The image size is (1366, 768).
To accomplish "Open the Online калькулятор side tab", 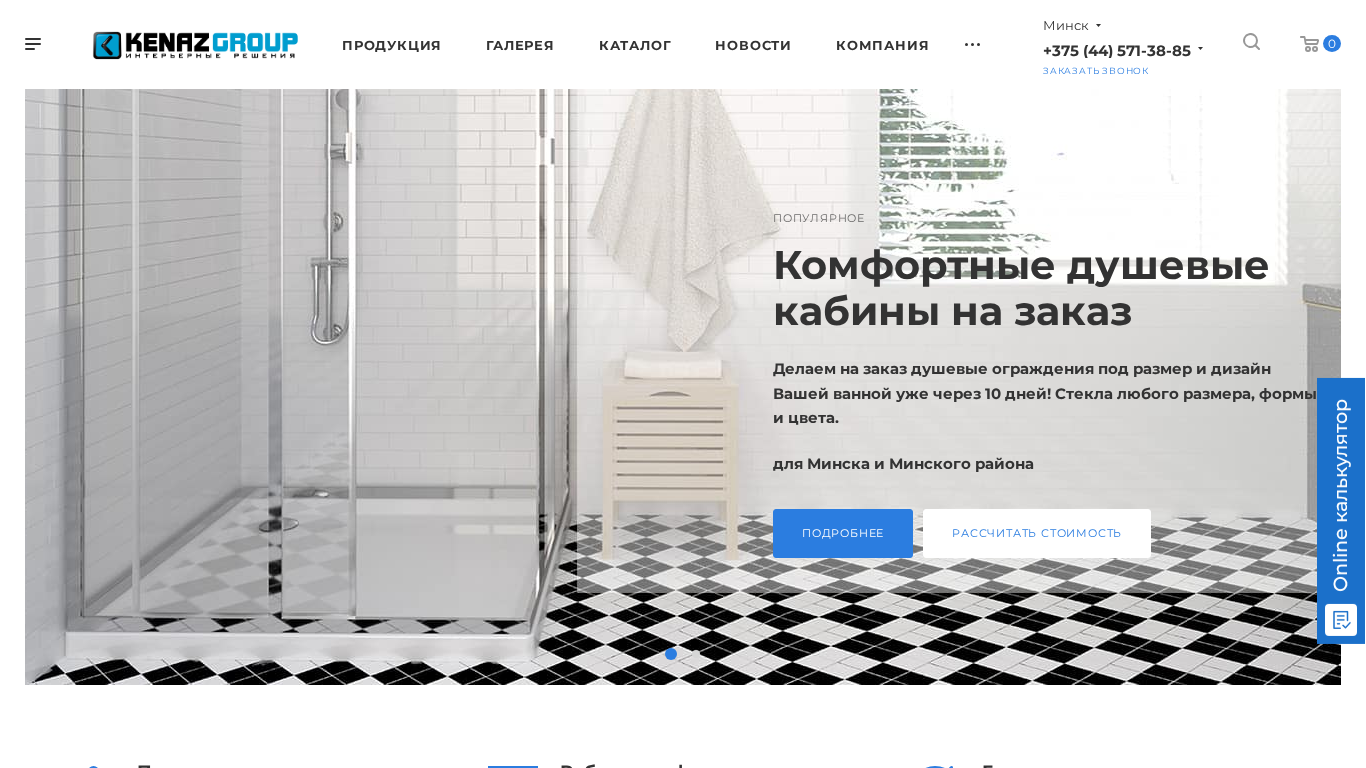I will [x=1341, y=495].
